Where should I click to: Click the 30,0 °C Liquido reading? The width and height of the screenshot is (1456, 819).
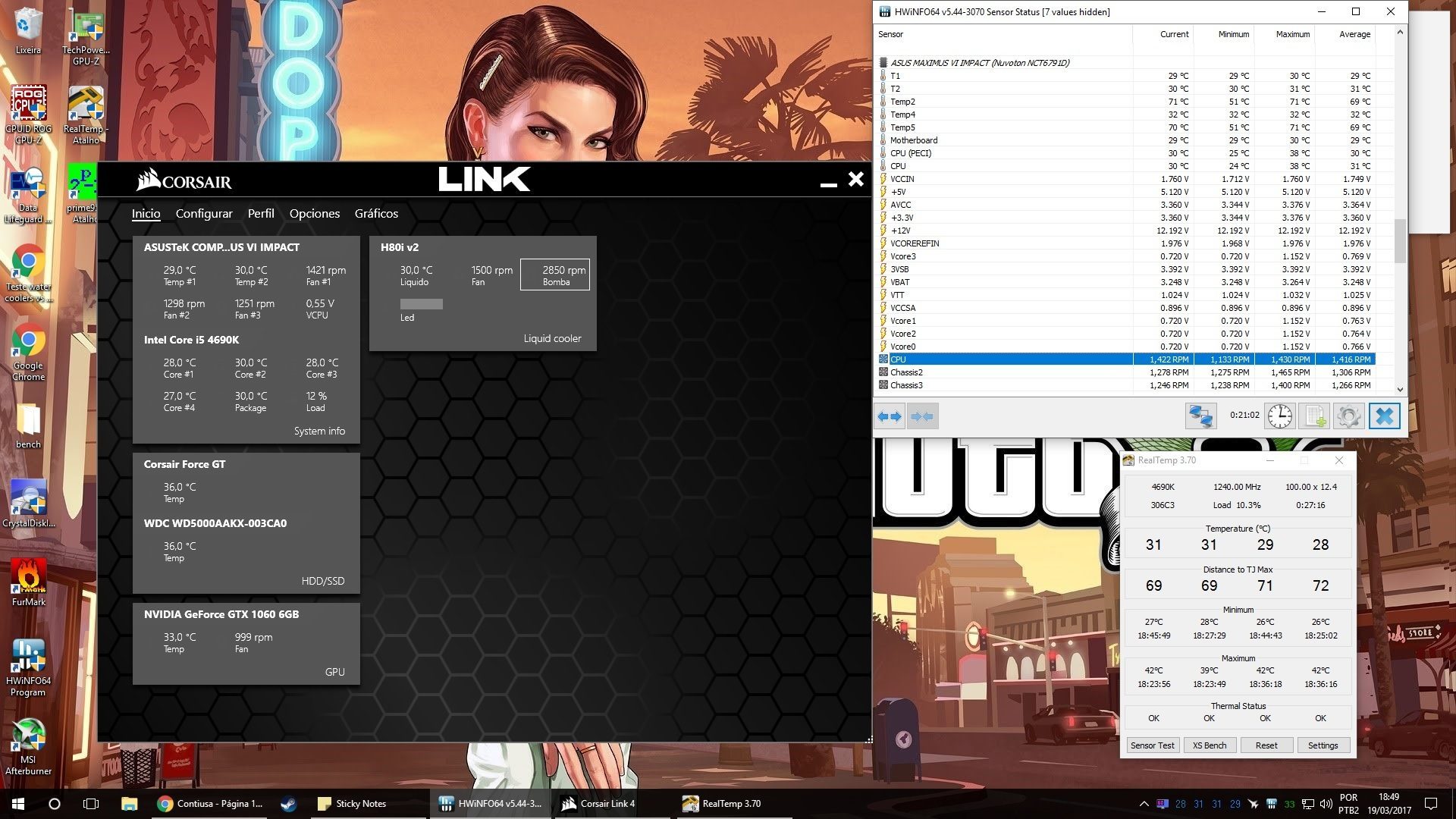coord(416,275)
